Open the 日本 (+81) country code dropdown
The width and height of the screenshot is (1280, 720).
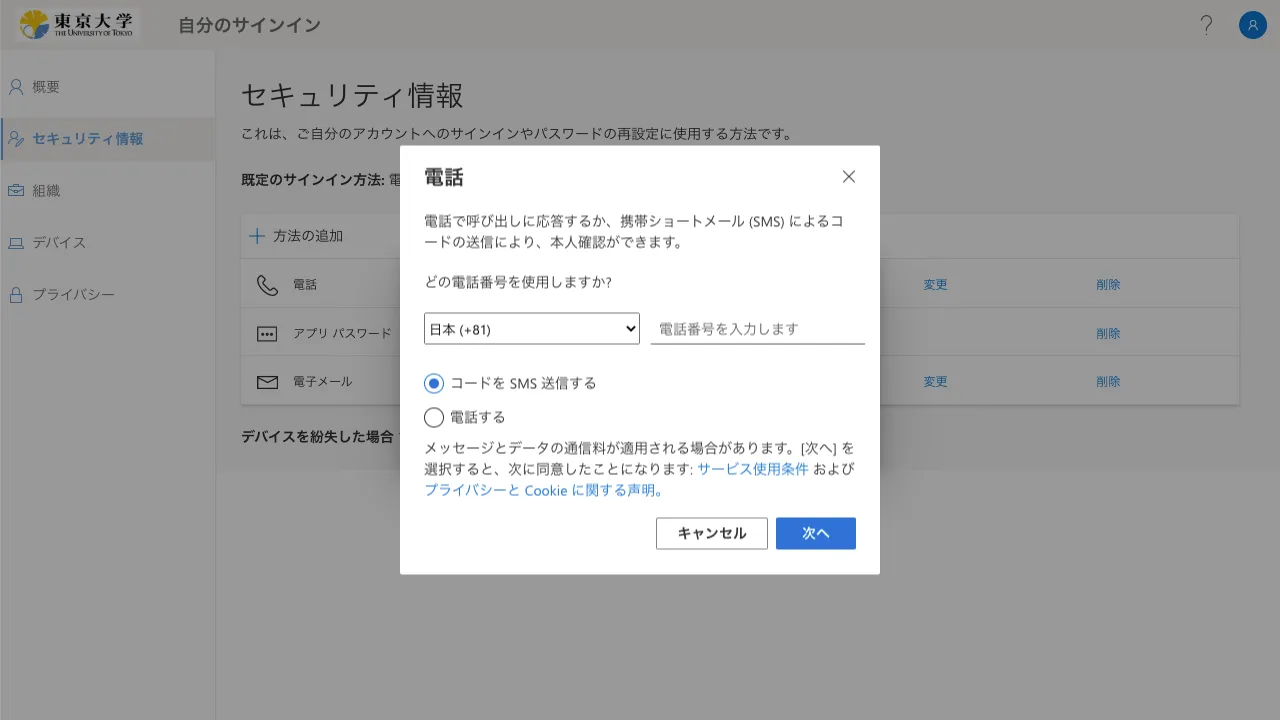tap(531, 329)
